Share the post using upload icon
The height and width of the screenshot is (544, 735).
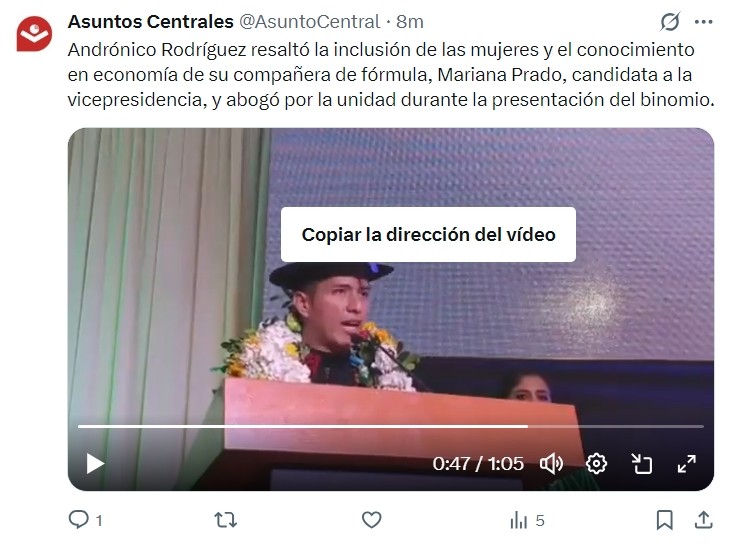tap(704, 520)
